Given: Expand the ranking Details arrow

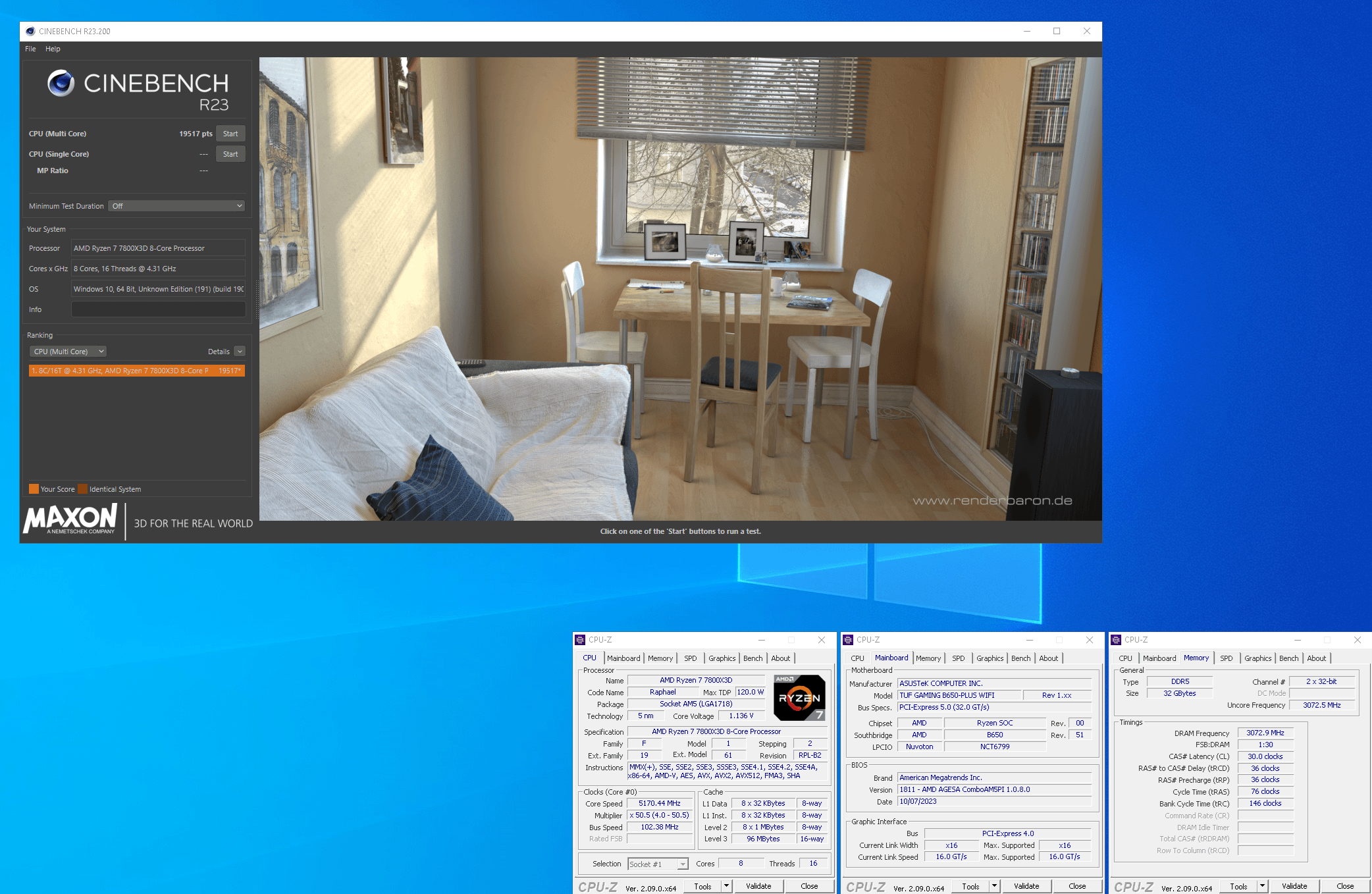Looking at the screenshot, I should click(240, 352).
